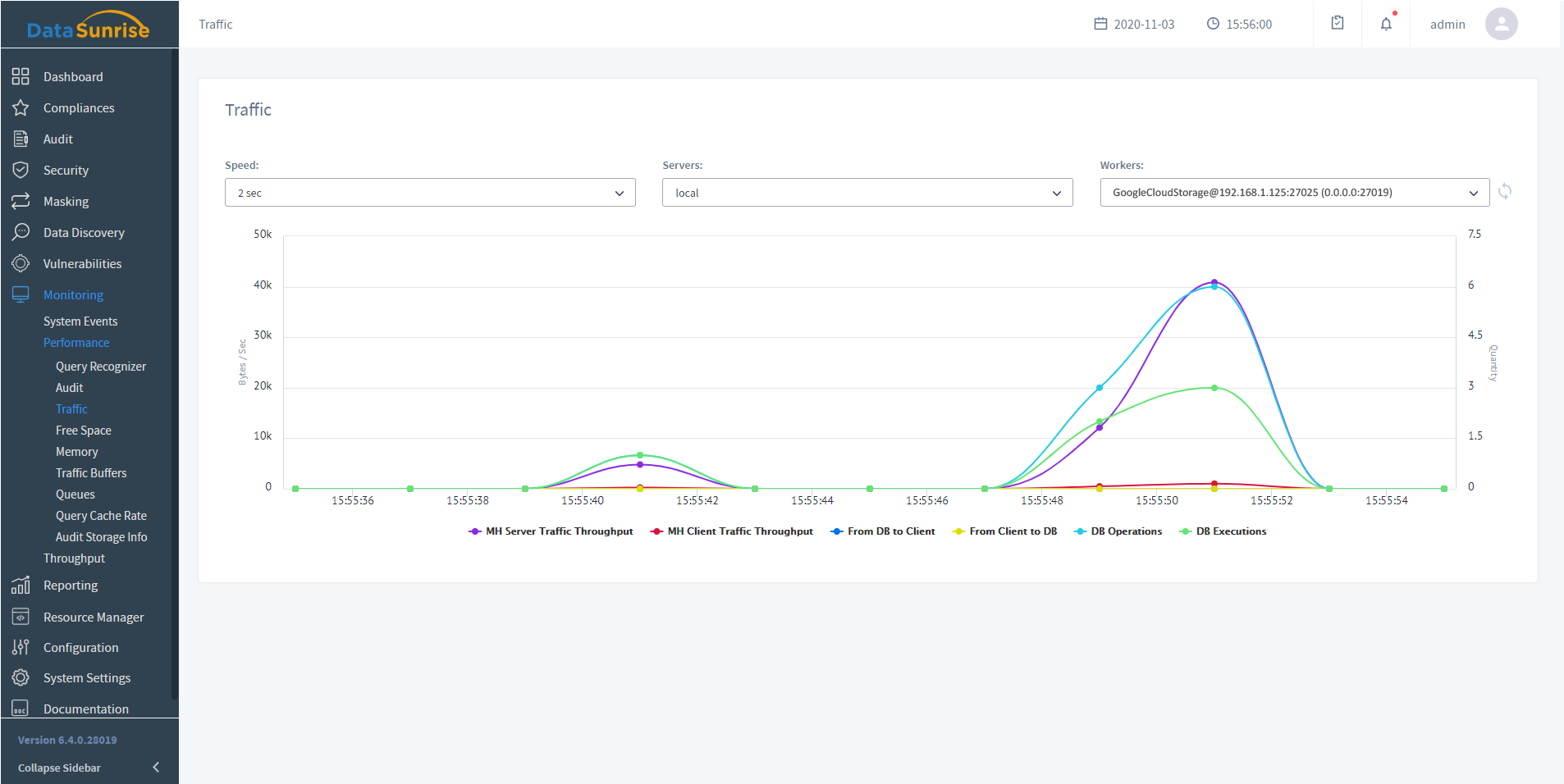The image size is (1564, 784).
Task: Click the admin user avatar
Action: pos(1501,24)
